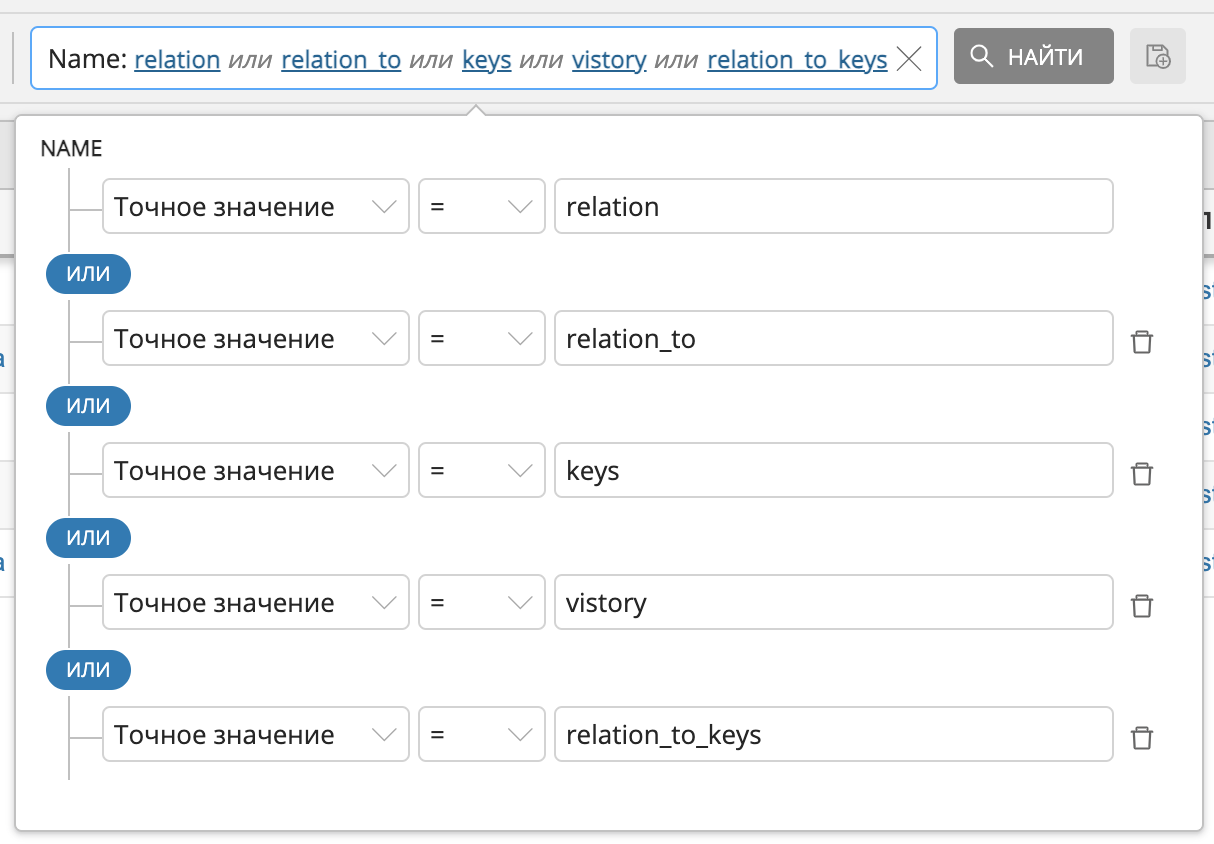
Task: Switch ИЛИ operator above the vistory row
Action: (88, 538)
